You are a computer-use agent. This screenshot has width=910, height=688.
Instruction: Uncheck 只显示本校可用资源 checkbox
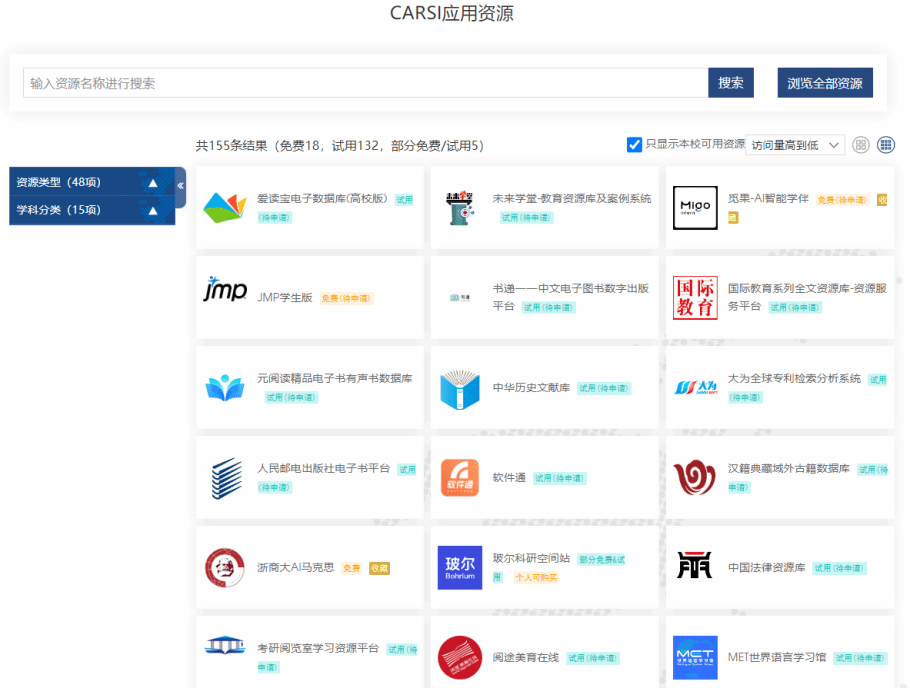click(634, 145)
